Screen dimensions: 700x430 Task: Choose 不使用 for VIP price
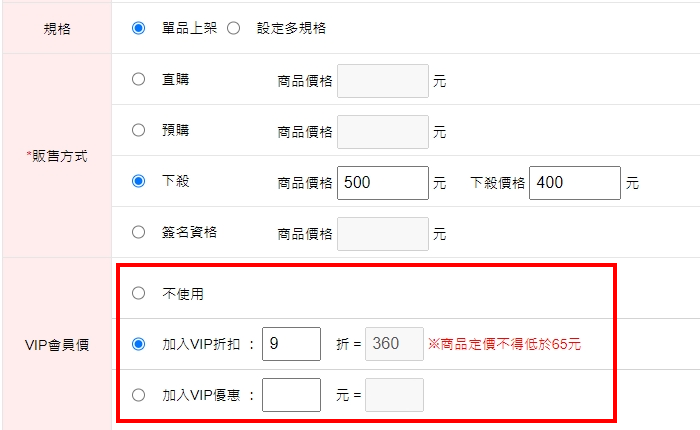click(138, 294)
